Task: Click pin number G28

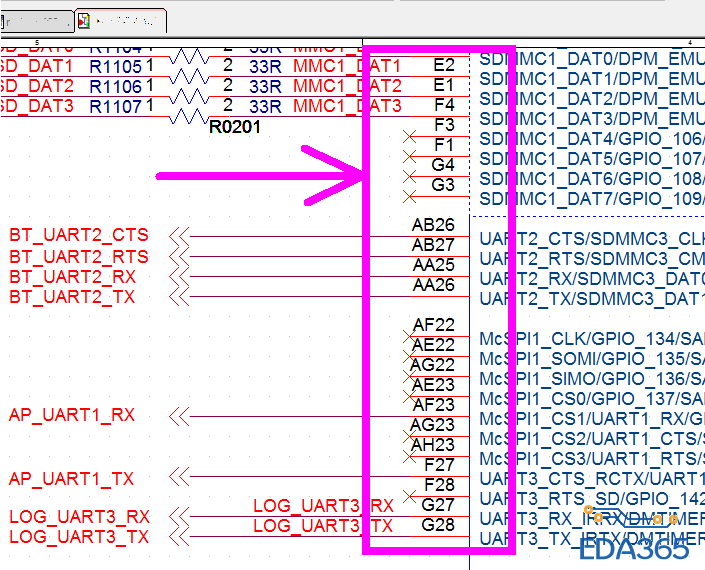Action: 438,525
